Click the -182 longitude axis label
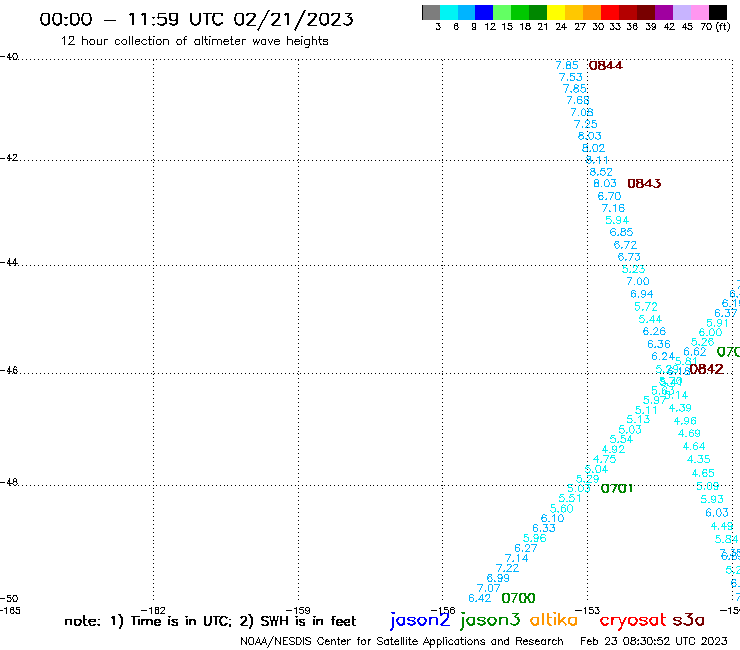 click(x=153, y=611)
